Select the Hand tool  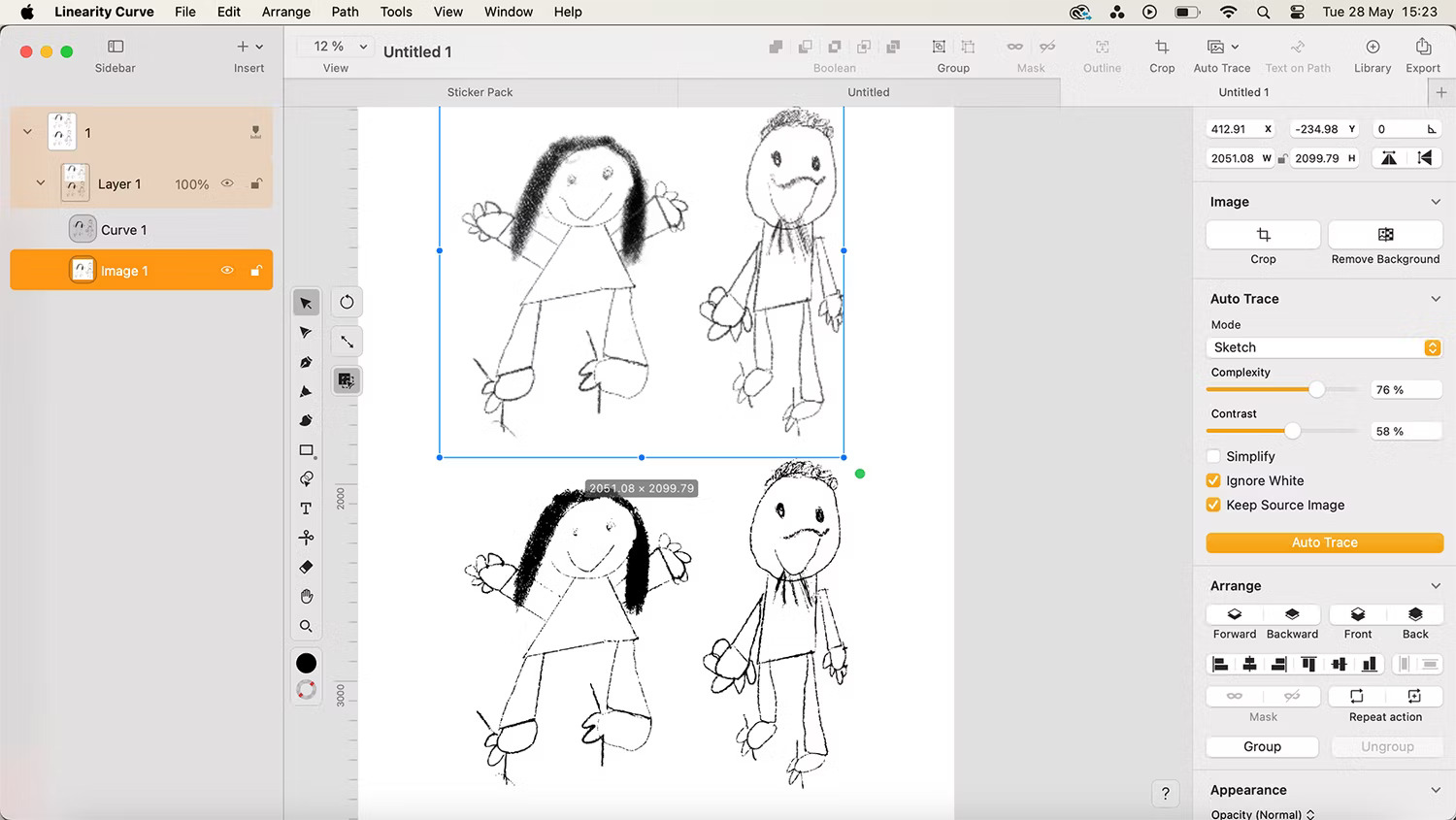(x=306, y=596)
